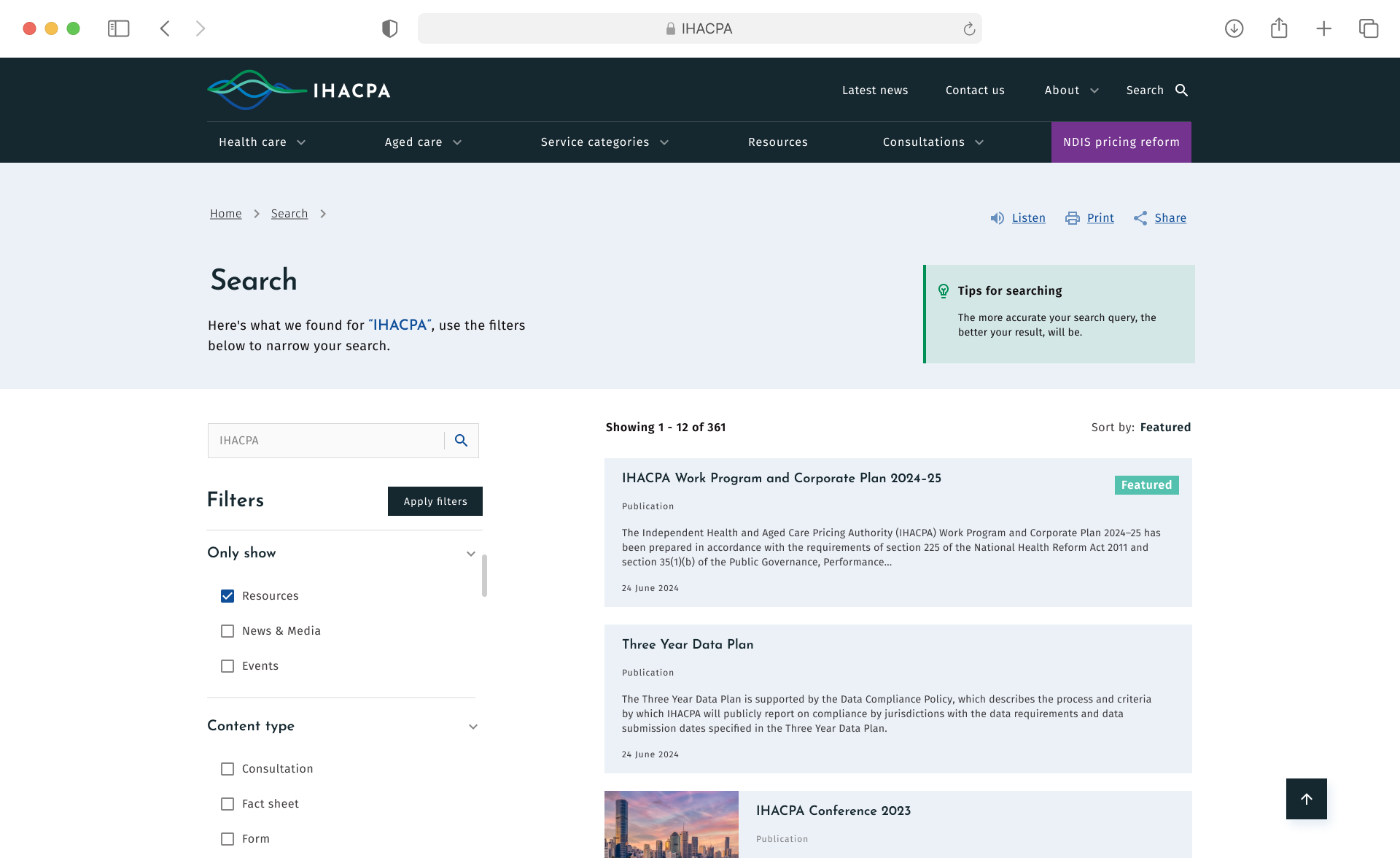The image size is (1400, 858).
Task: Click the Print printer icon
Action: [1072, 218]
